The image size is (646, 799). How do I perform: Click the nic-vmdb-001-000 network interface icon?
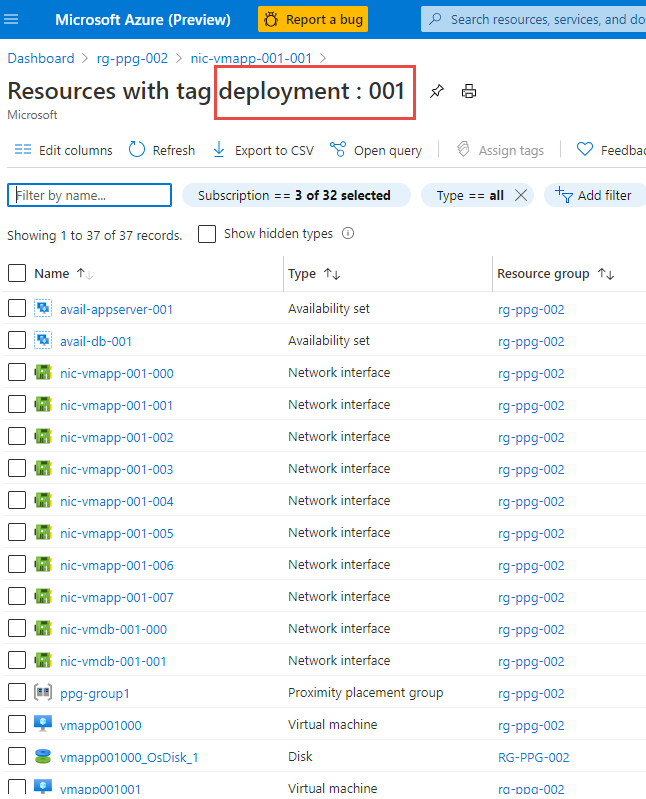43,628
